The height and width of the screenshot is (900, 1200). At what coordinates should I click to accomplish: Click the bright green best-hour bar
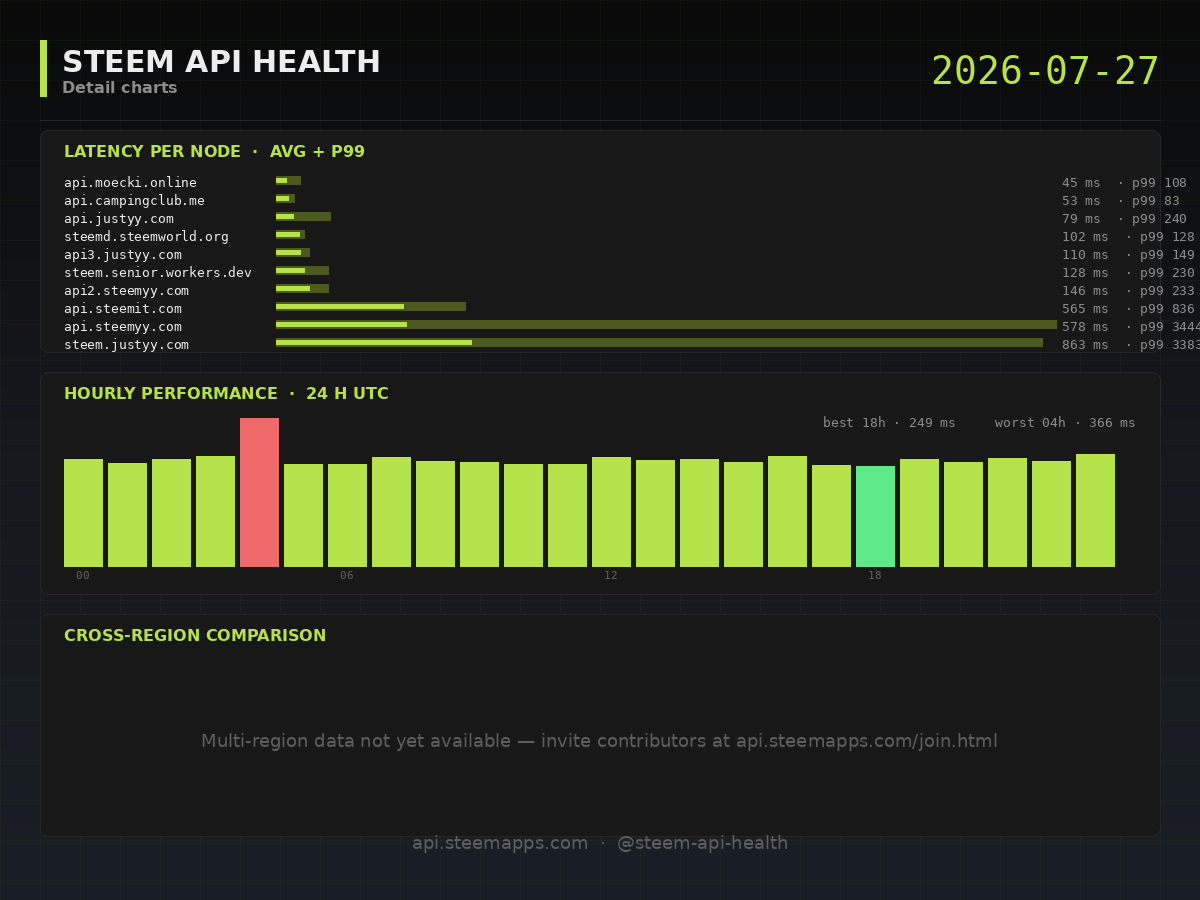coord(875,516)
